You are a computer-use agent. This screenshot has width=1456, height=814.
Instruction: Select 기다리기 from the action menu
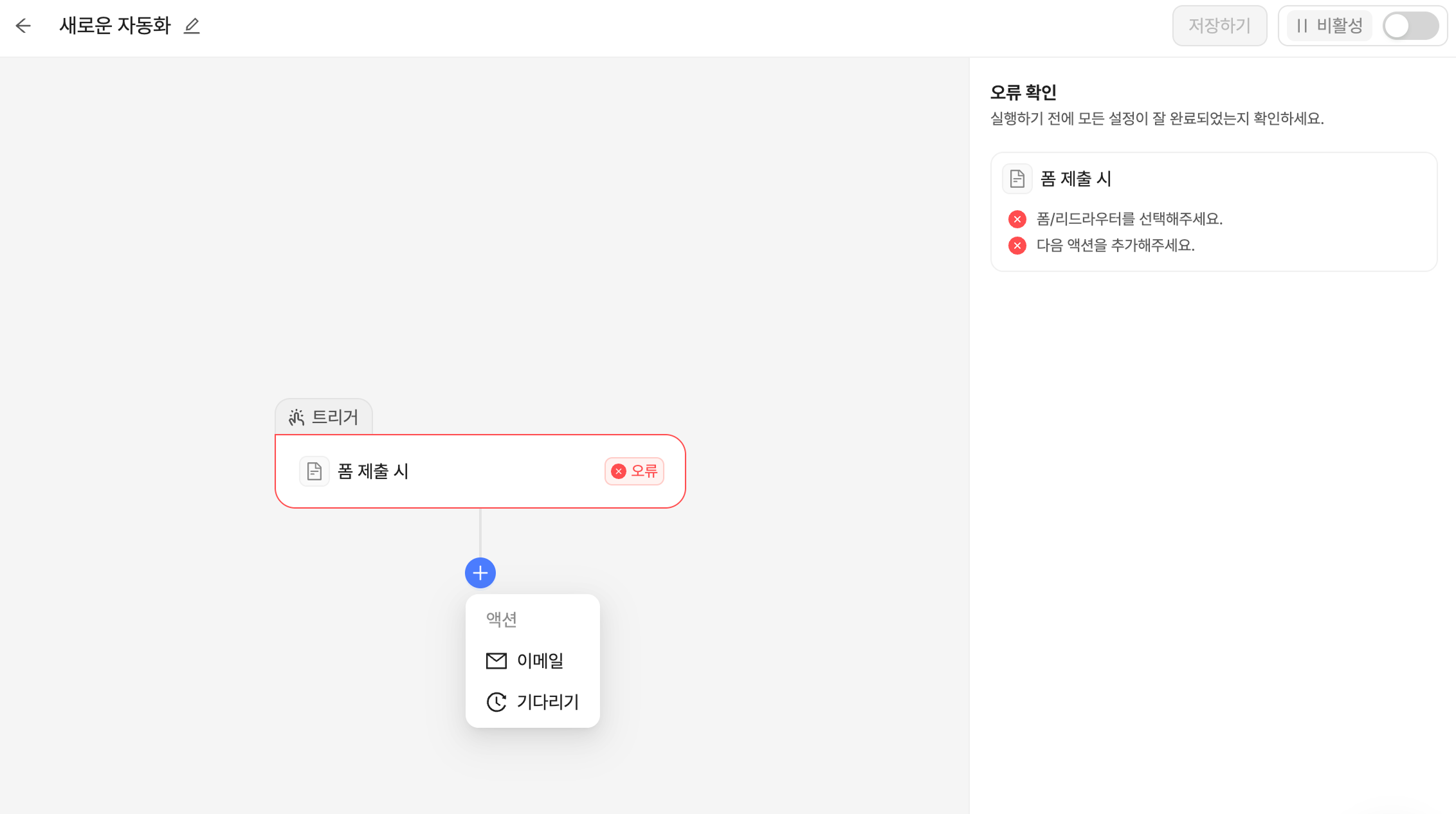pos(547,701)
